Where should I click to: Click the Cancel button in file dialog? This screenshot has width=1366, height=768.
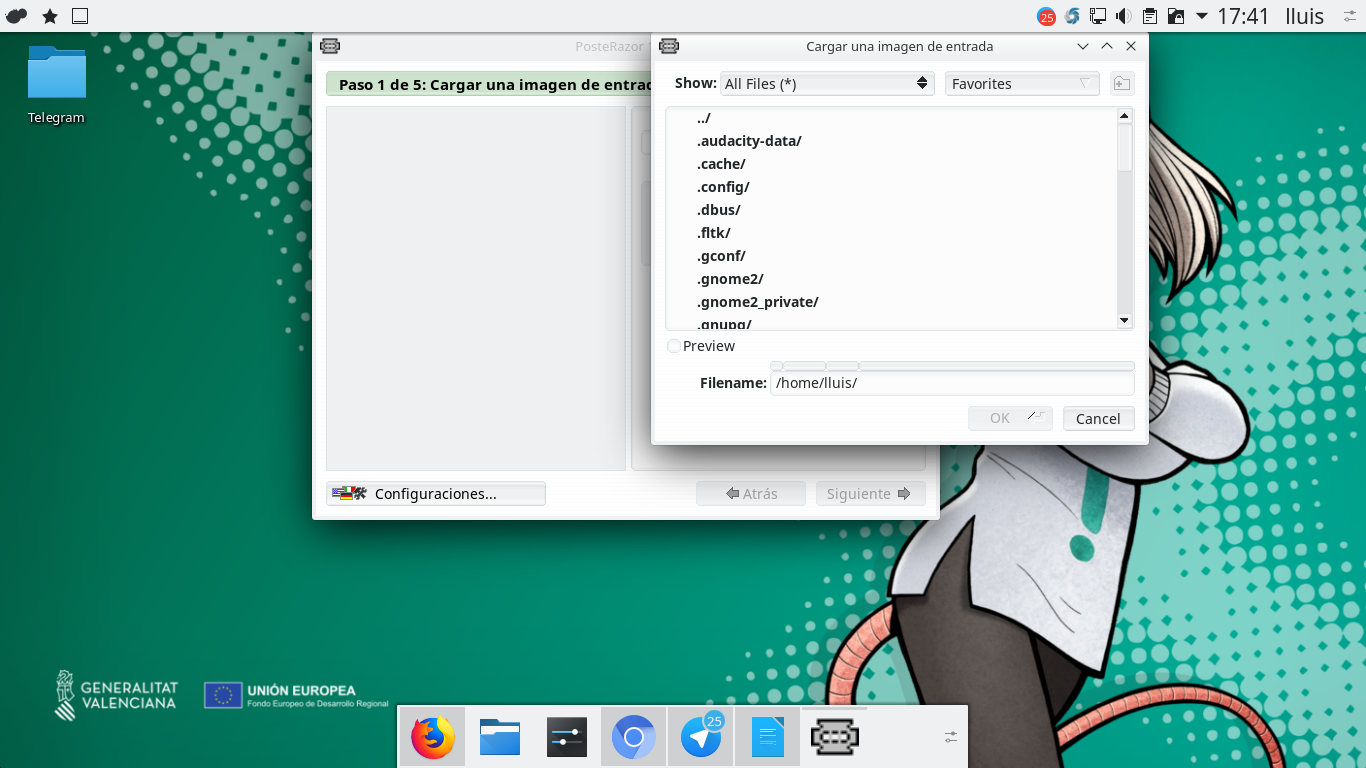click(x=1098, y=419)
